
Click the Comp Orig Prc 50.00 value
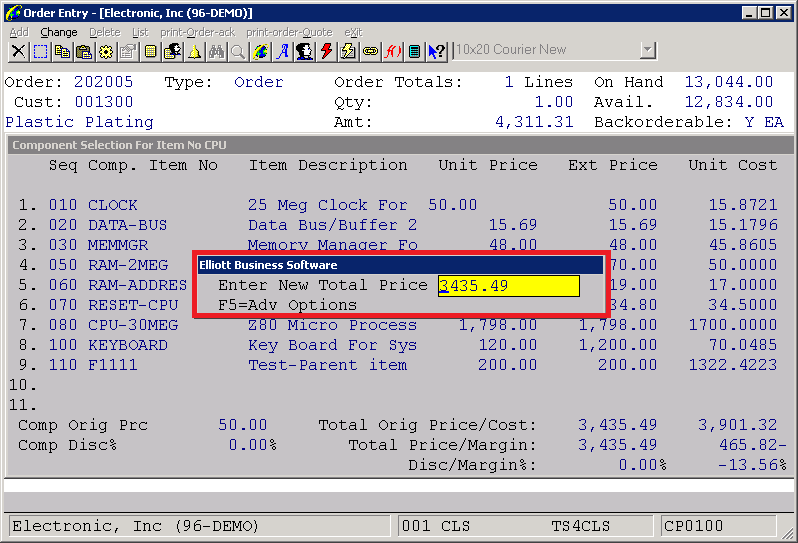[243, 425]
